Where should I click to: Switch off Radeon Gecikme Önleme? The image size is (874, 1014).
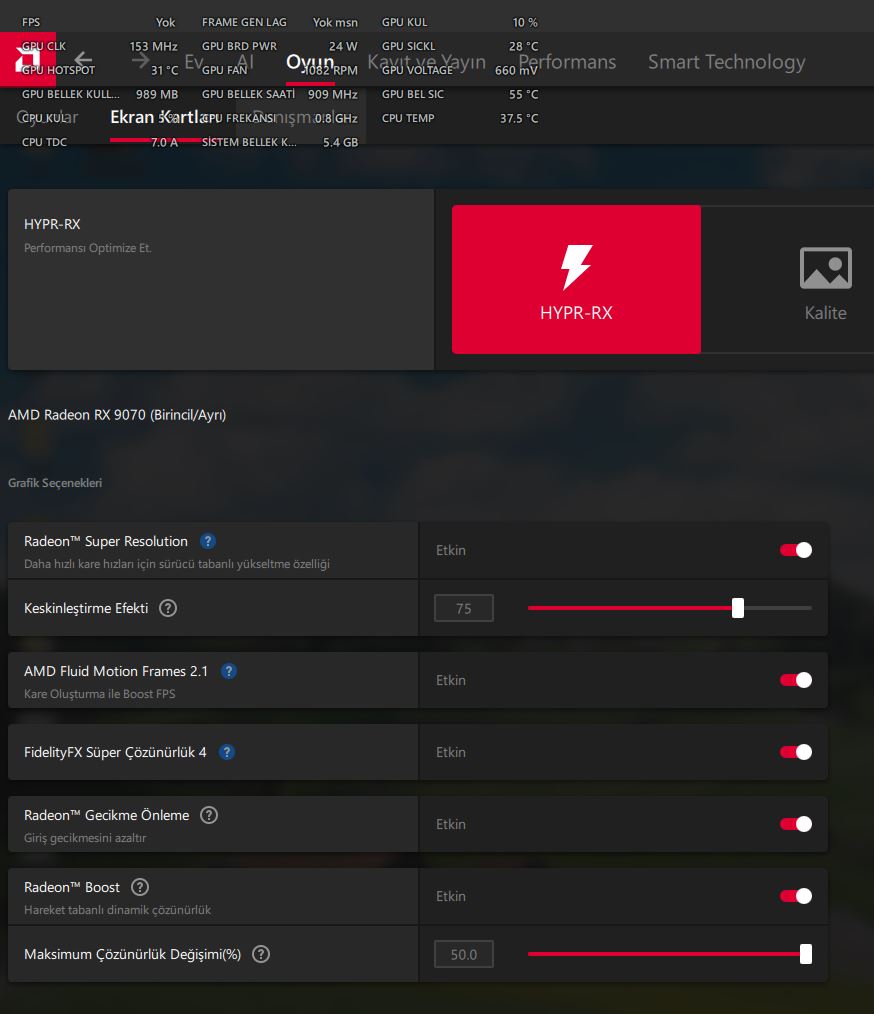[x=796, y=824]
